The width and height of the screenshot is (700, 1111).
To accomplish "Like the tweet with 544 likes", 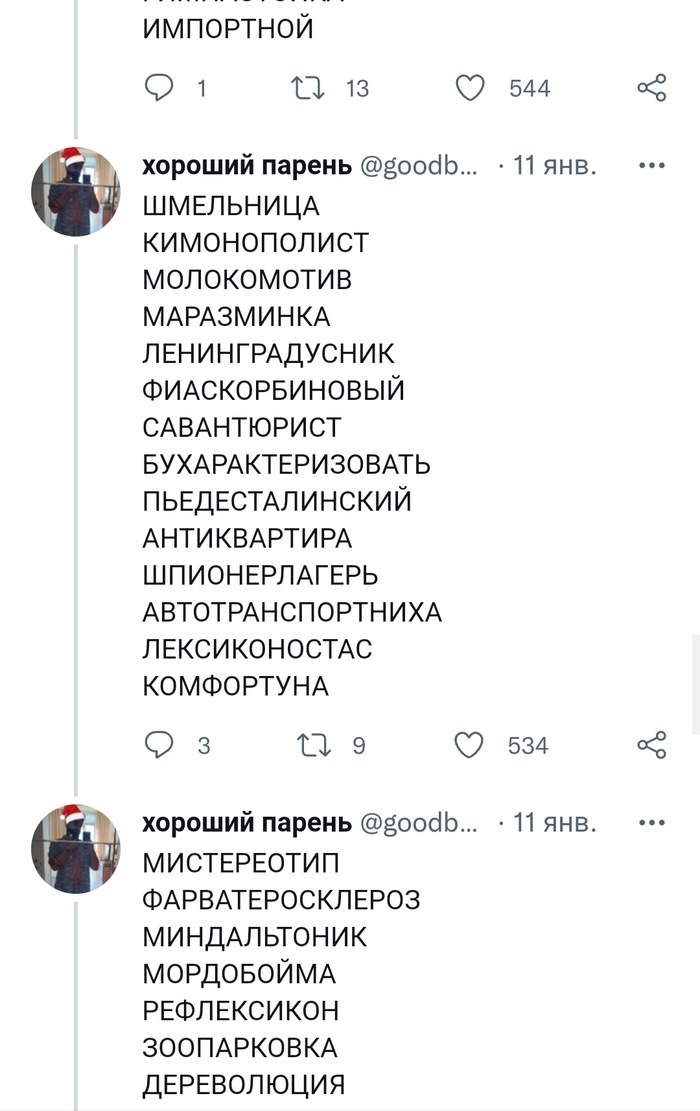I will (x=470, y=89).
